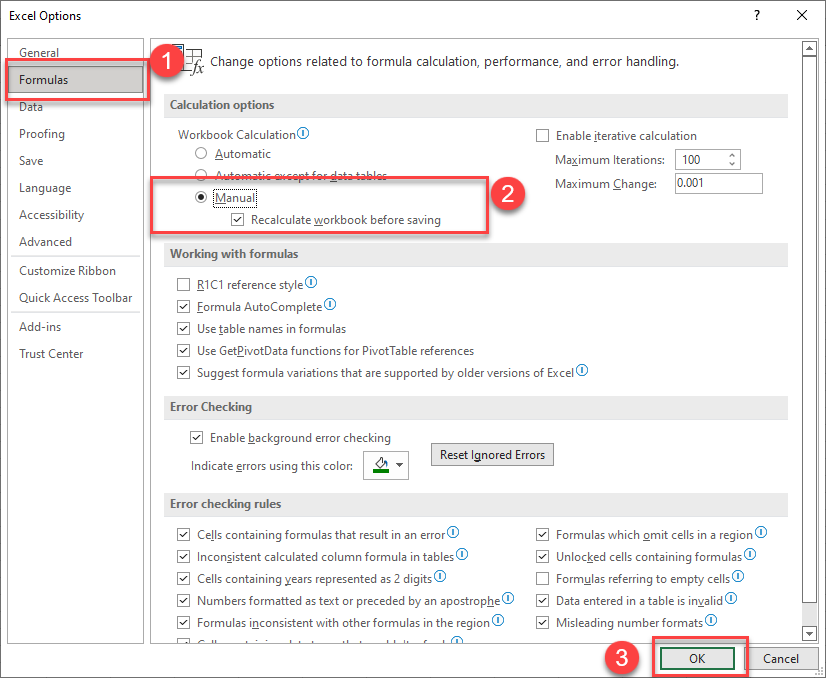Viewport: 826px width, 678px height.
Task: Click the vertical scrollbar thumb
Action: 809,329
